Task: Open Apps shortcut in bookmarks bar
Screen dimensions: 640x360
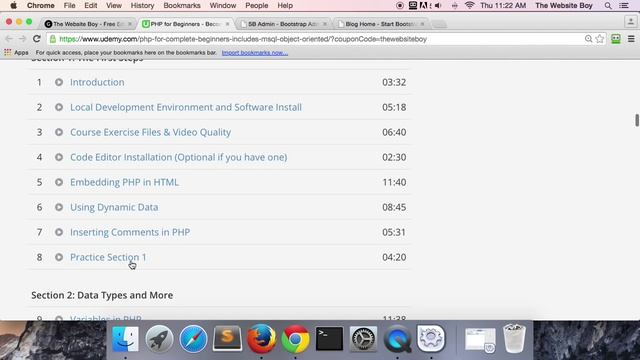Action: [x=16, y=53]
